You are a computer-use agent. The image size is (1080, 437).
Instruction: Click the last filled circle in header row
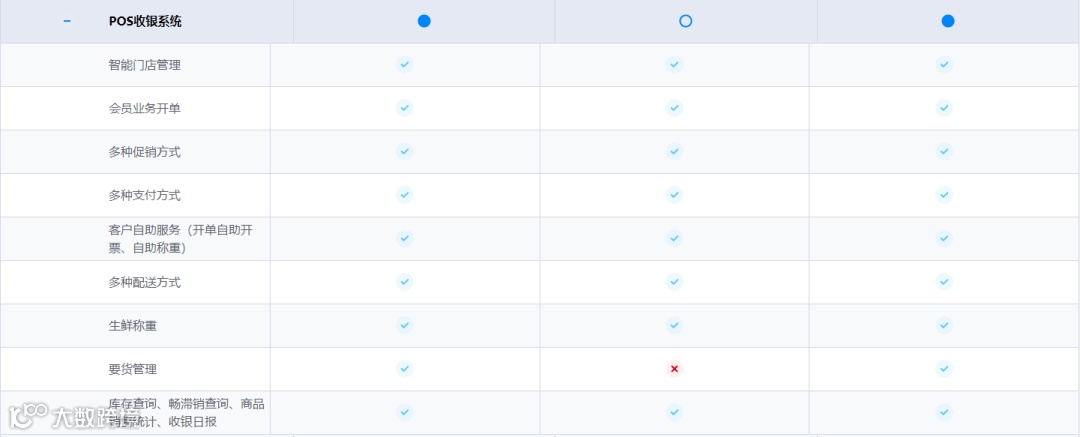(948, 21)
